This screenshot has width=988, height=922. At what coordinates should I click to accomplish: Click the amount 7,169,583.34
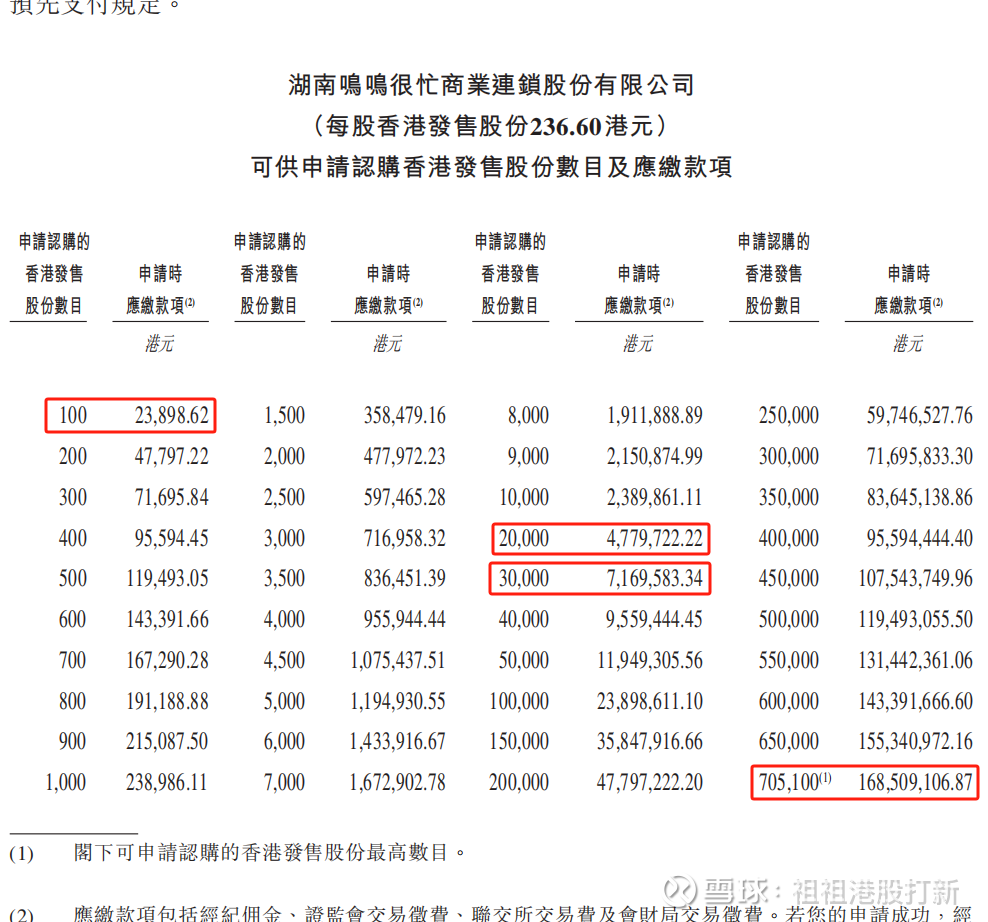click(655, 579)
